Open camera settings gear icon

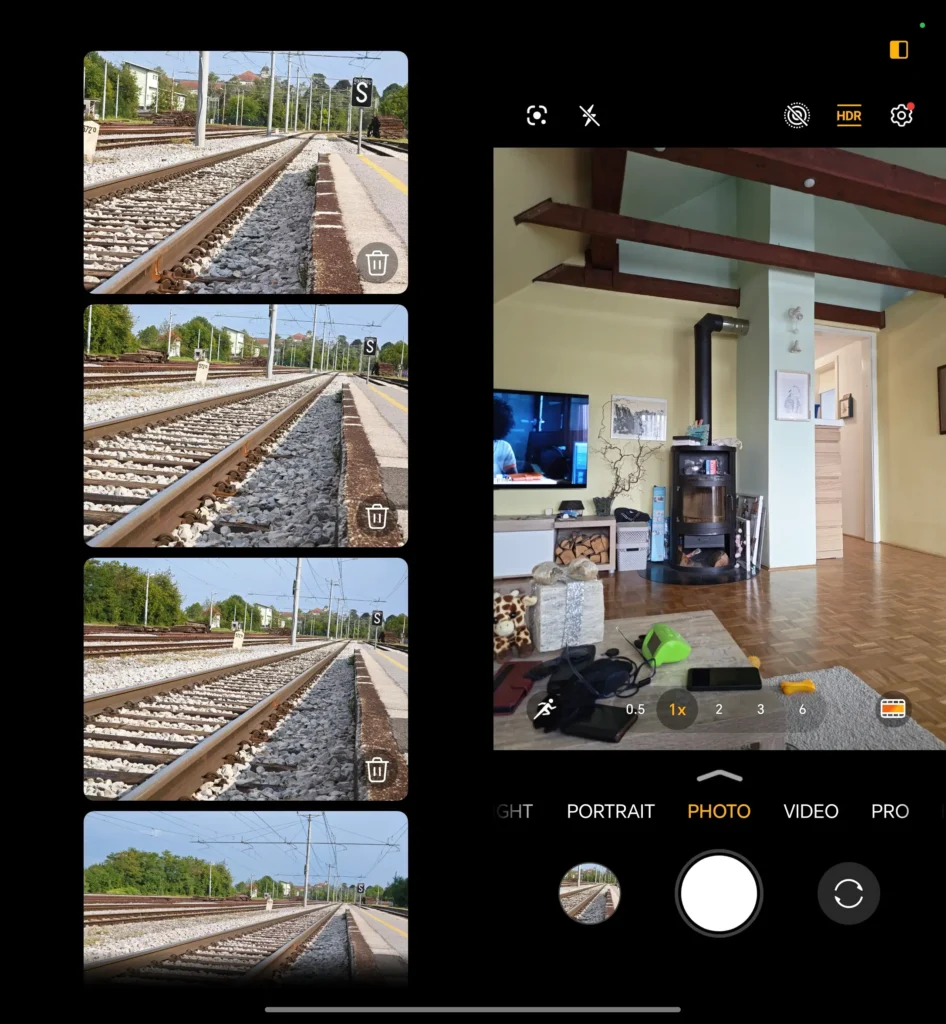point(901,116)
